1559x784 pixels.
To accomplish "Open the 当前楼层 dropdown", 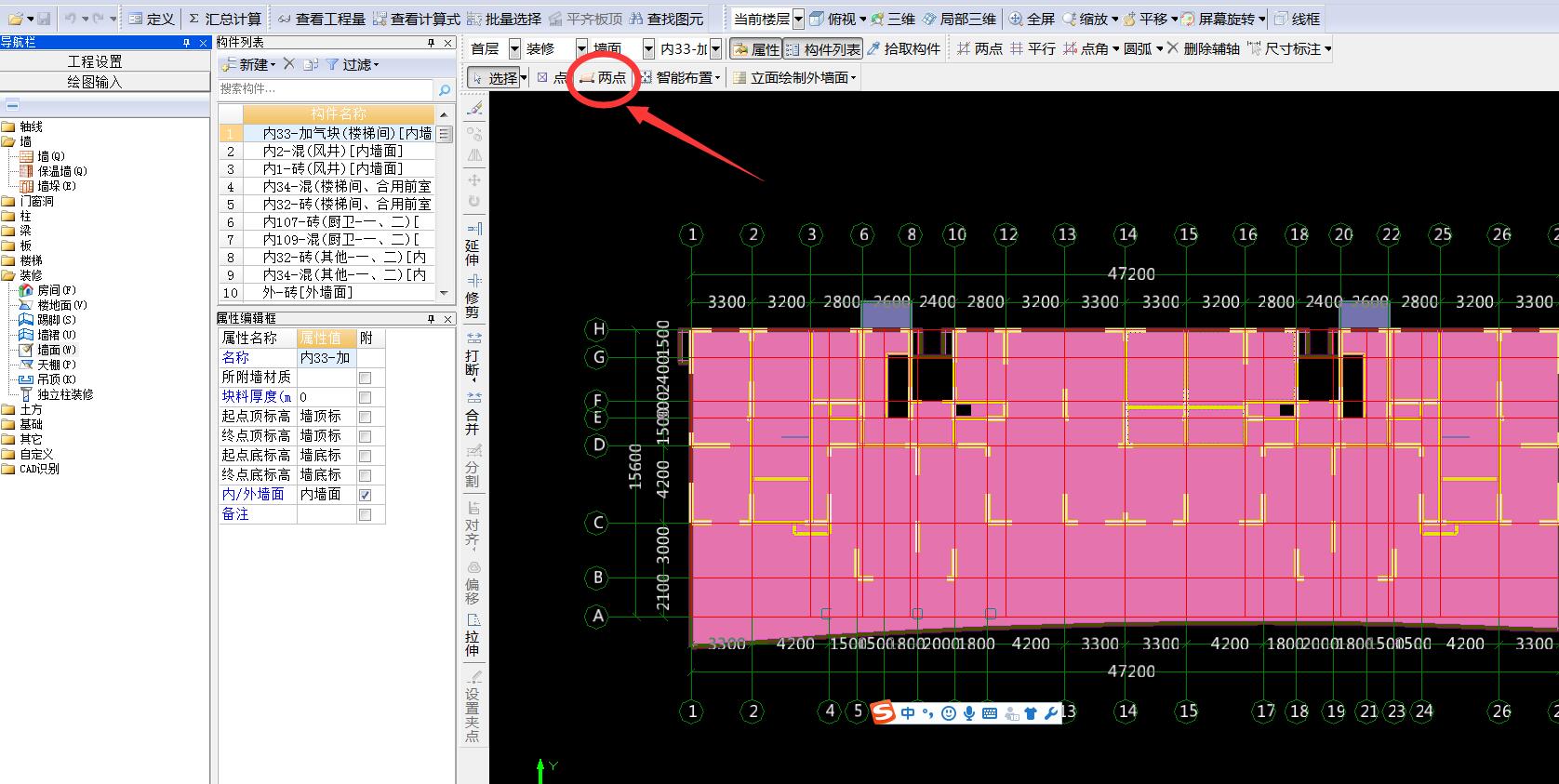I will pos(798,19).
